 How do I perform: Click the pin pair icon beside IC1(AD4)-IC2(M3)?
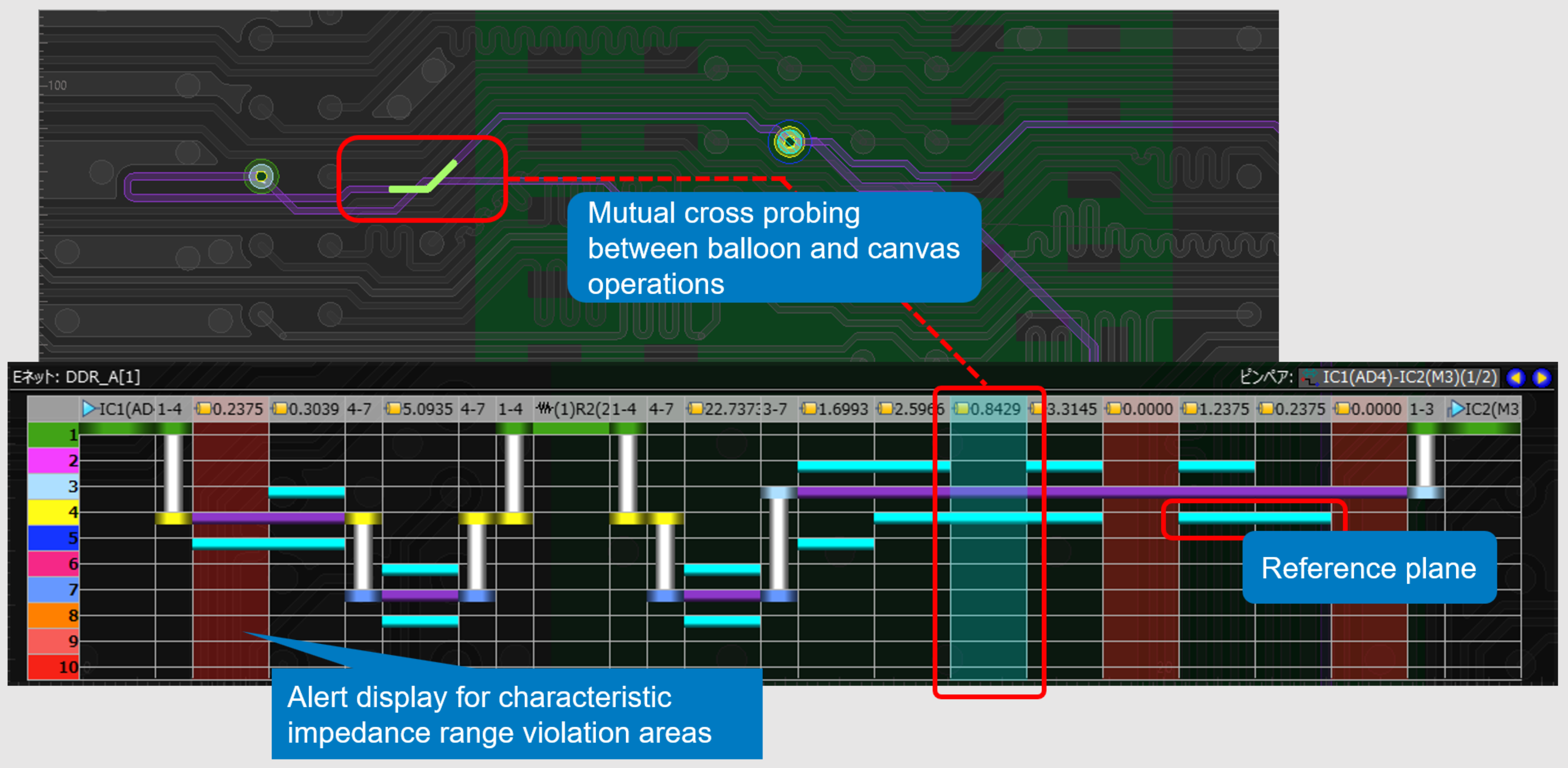1310,378
